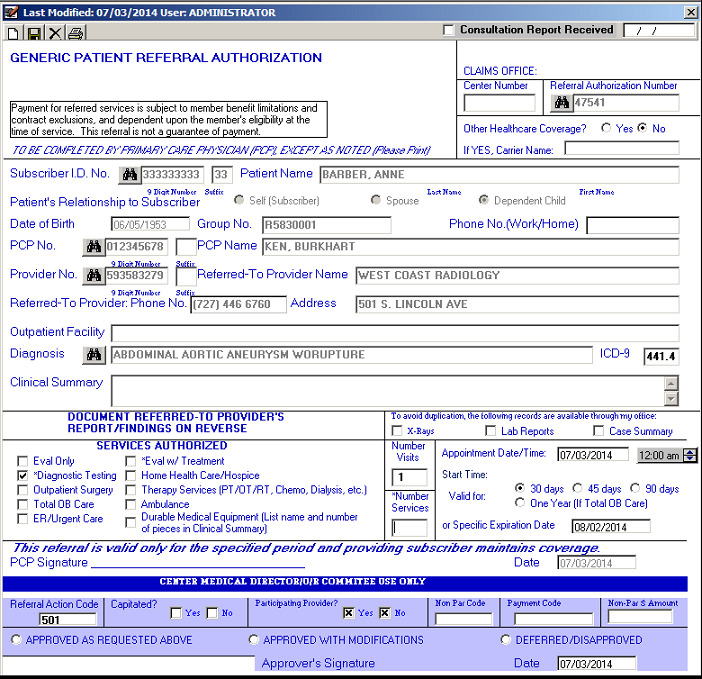This screenshot has height=679, width=702.
Task: Select 45 days validity option
Action: click(x=578, y=488)
